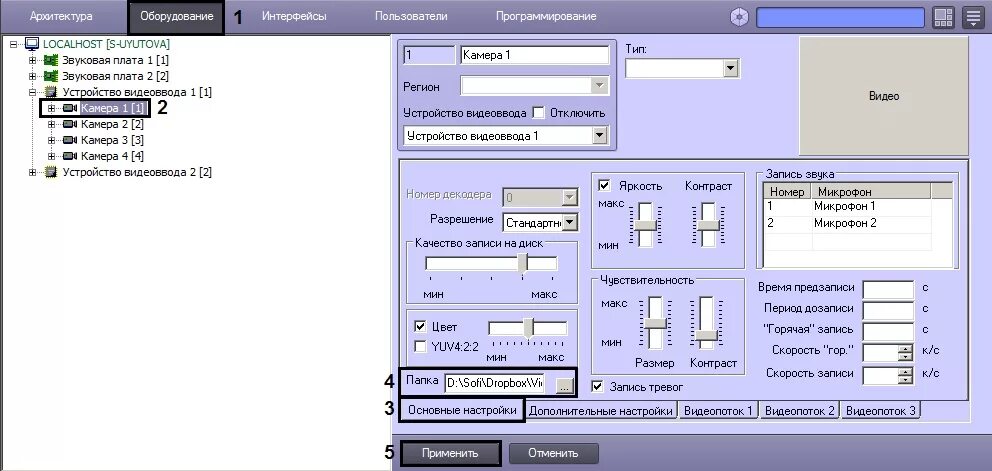The height and width of the screenshot is (471, 992).
Task: Click the Скорость записи stepper arrows
Action: 906,375
